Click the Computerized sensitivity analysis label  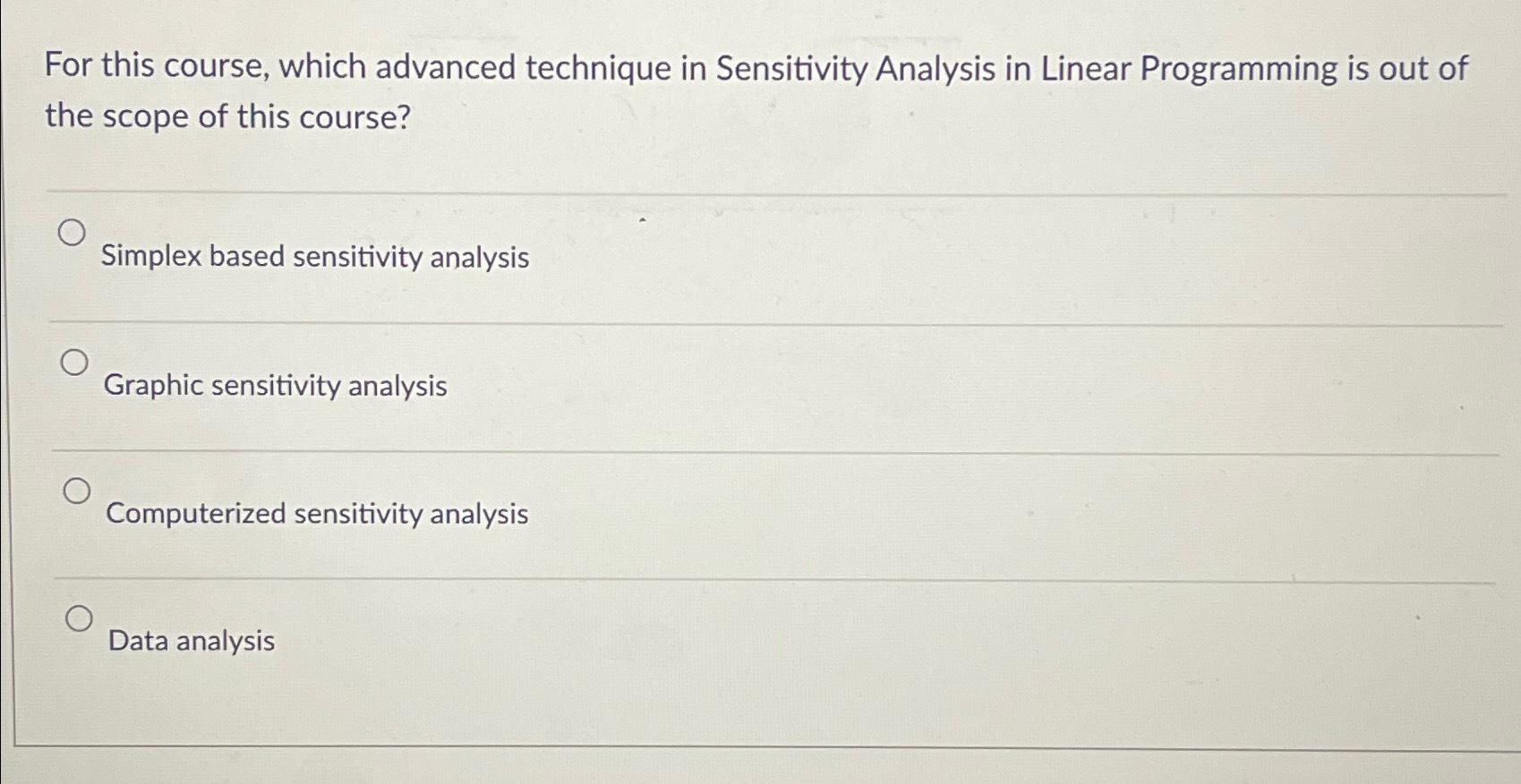(316, 514)
